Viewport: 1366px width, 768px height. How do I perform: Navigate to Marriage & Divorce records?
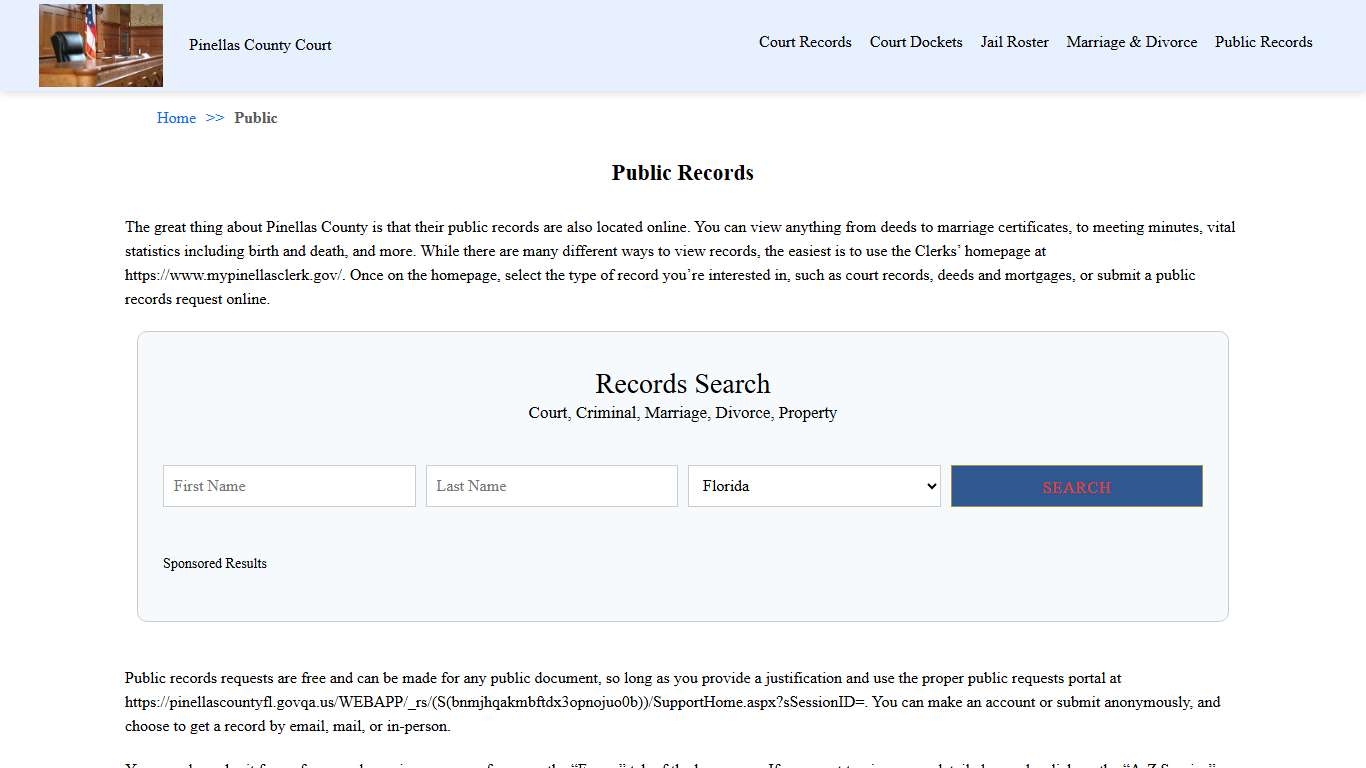[x=1131, y=42]
